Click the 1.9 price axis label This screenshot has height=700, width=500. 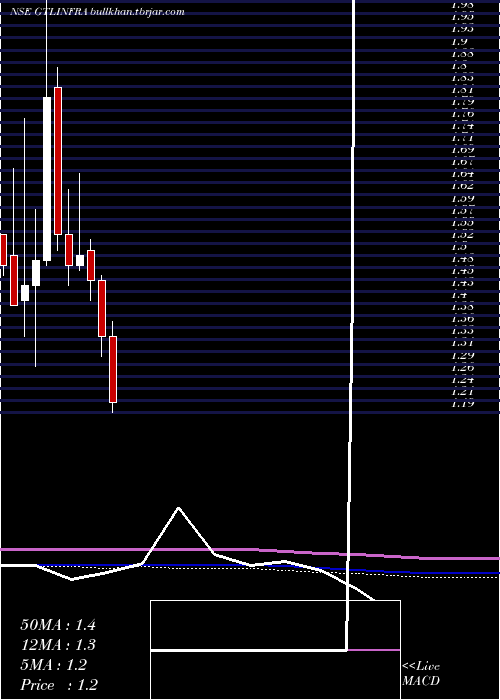[x=460, y=42]
